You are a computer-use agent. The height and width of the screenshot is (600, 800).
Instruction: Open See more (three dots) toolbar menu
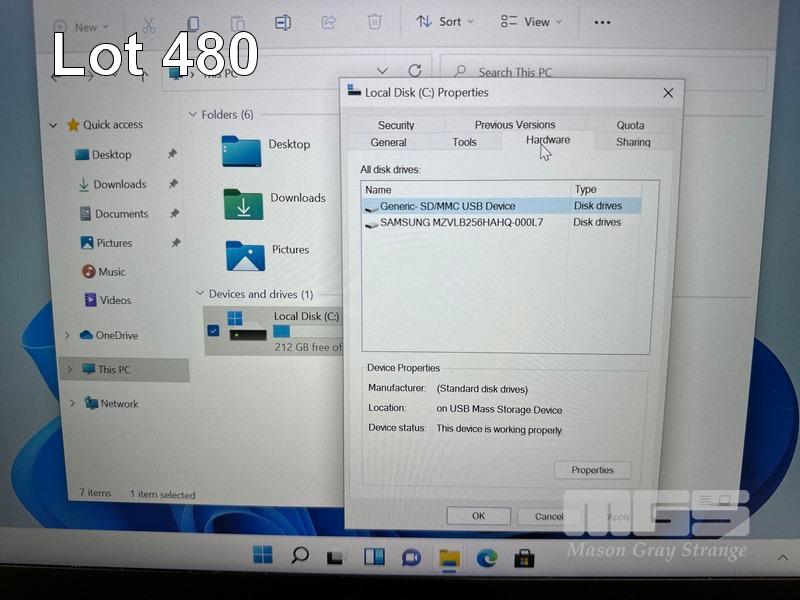point(602,22)
